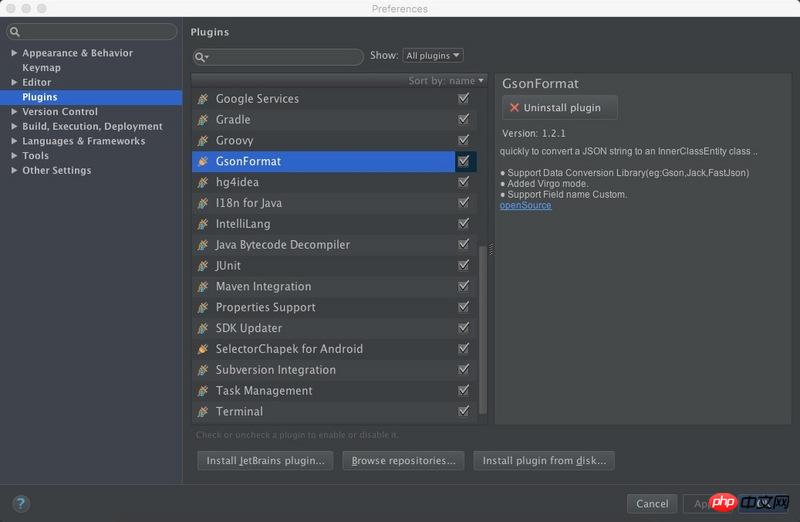Image resolution: width=800 pixels, height=522 pixels.
Task: Select Keymap in the settings sidebar
Action: [x=41, y=68]
